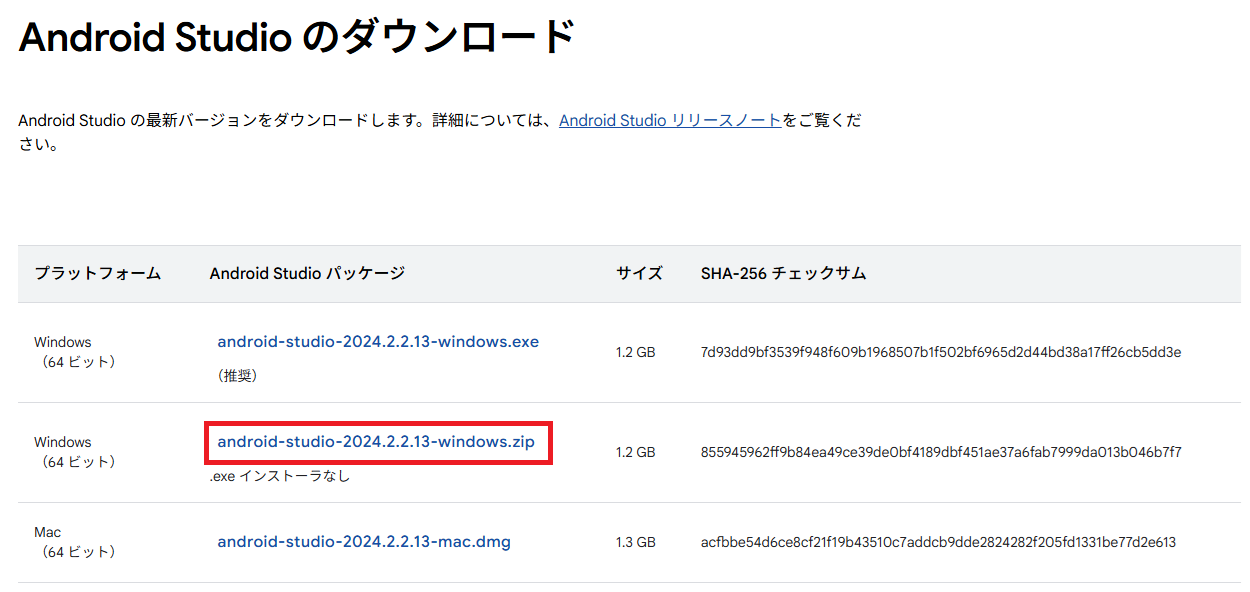Click the サイズ column header

(639, 273)
